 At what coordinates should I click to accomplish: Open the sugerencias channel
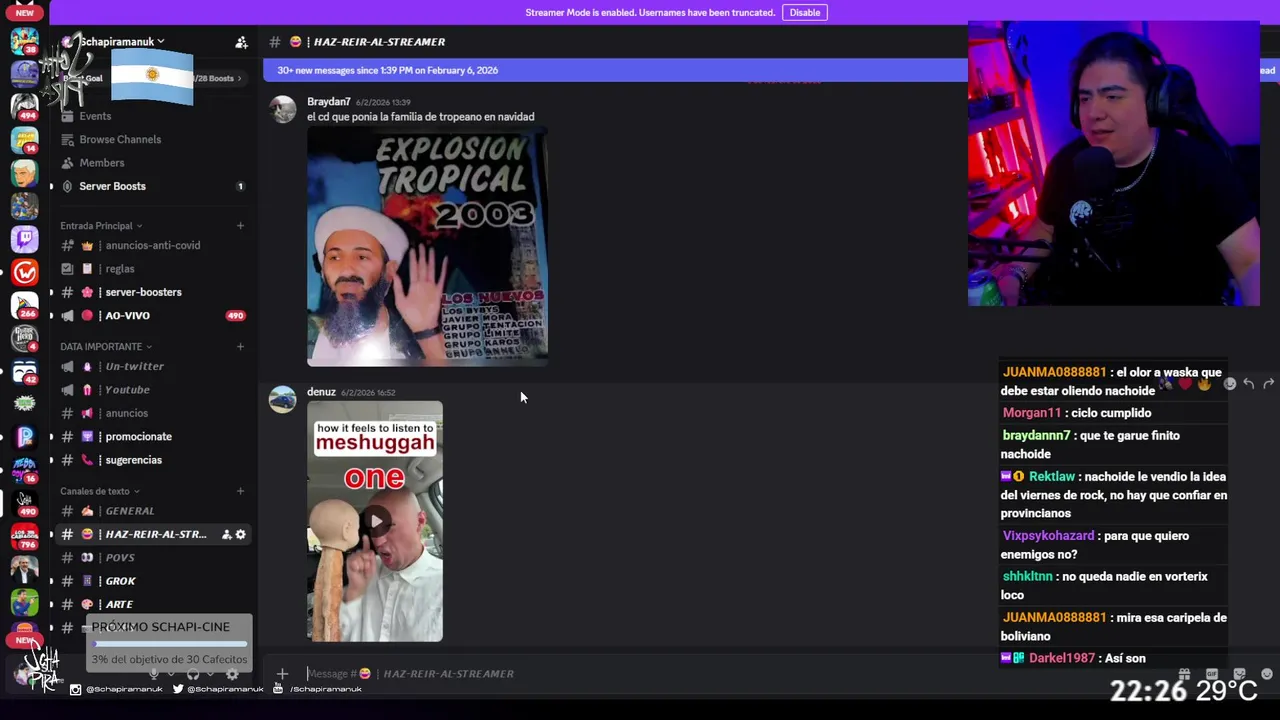point(150,460)
